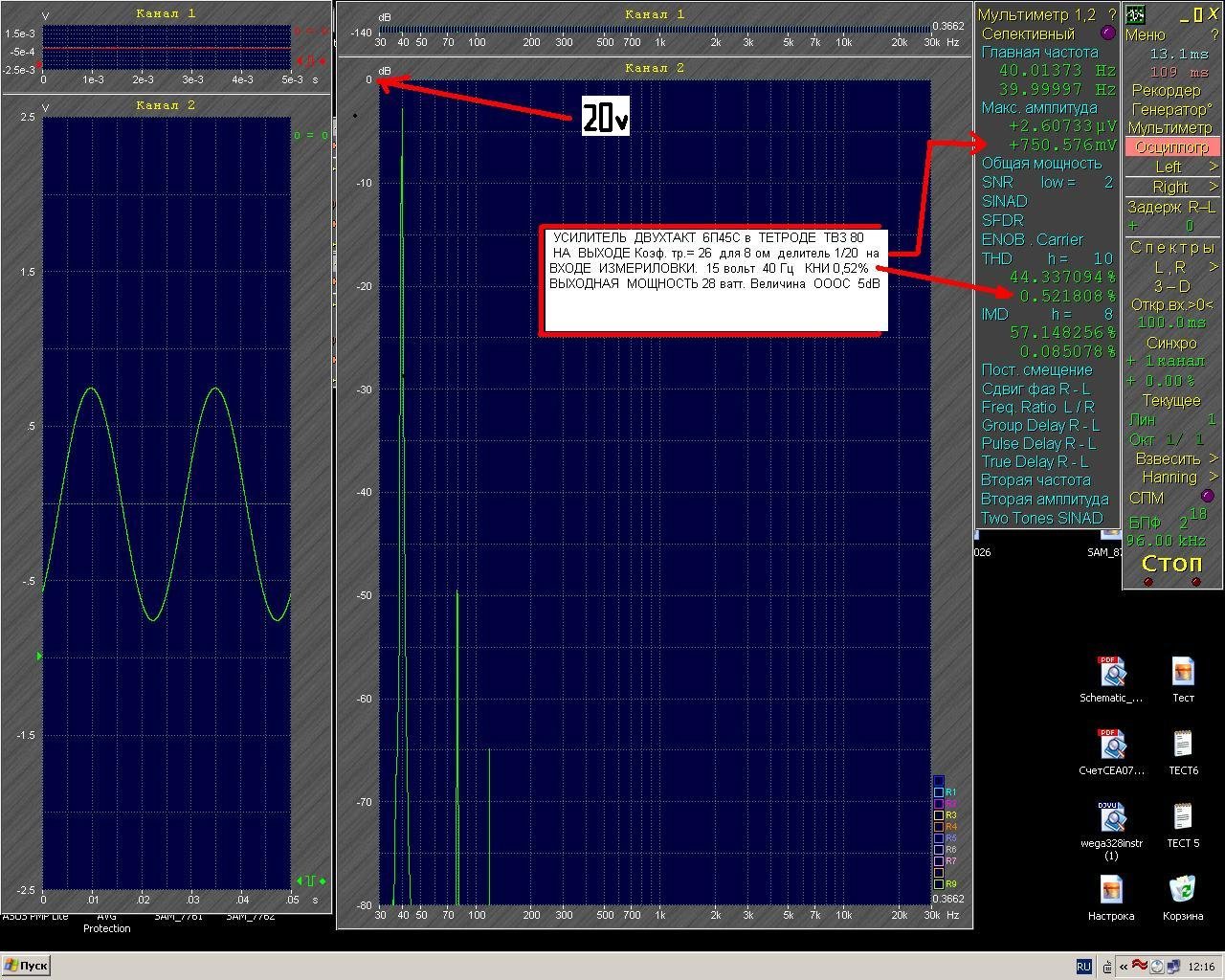The height and width of the screenshot is (980, 1225).
Task: Open the Schematic PDF desktop file
Action: (1111, 679)
